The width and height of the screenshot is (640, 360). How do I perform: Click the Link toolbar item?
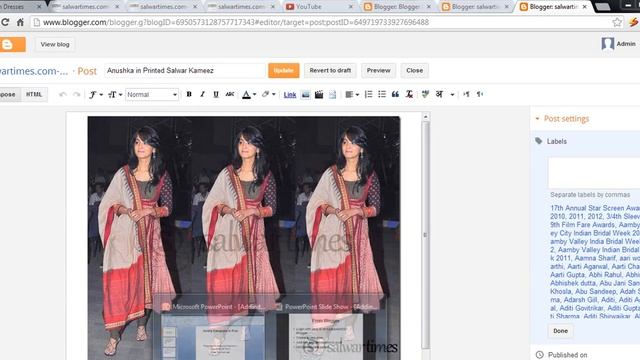pos(290,95)
